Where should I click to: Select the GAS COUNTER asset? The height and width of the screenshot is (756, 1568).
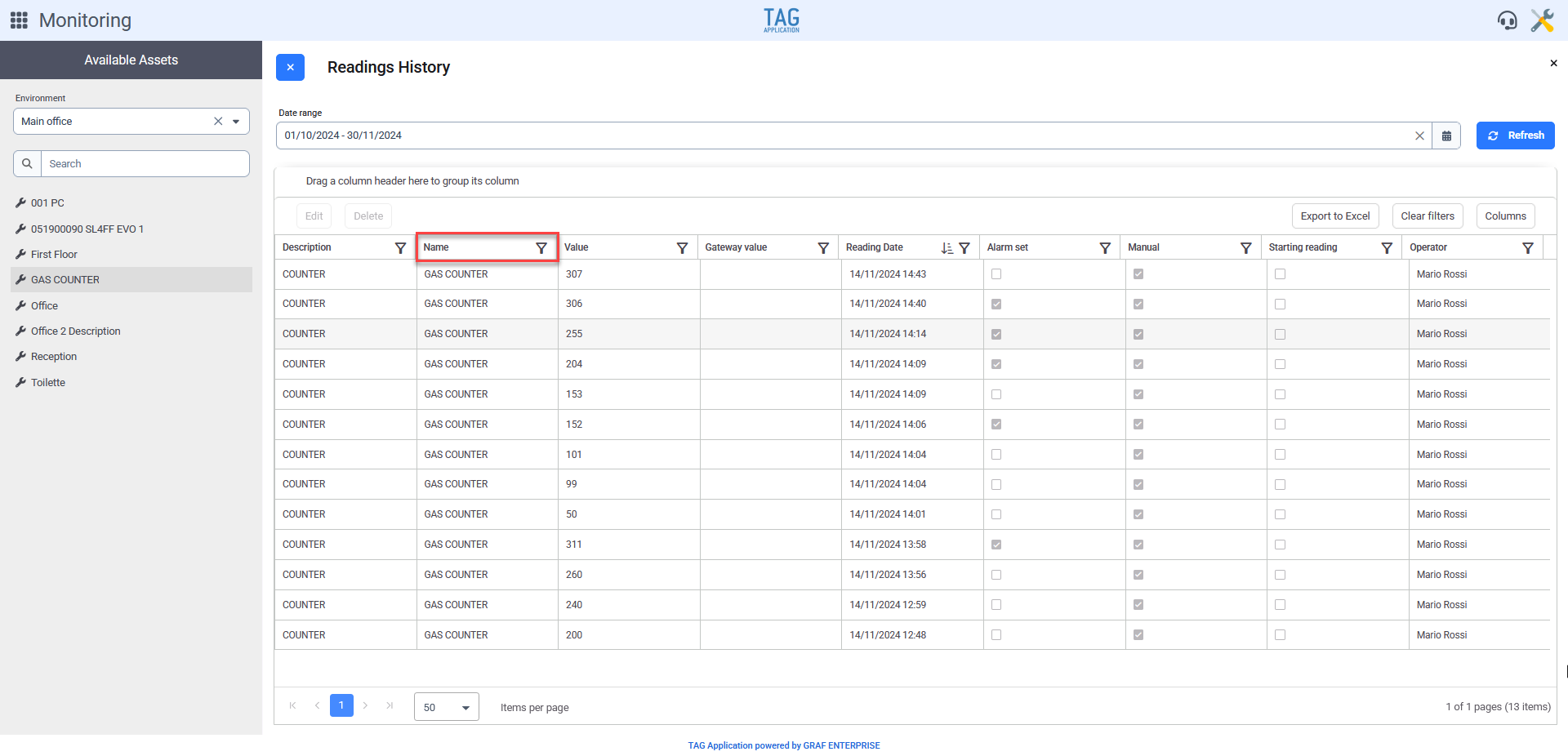131,280
